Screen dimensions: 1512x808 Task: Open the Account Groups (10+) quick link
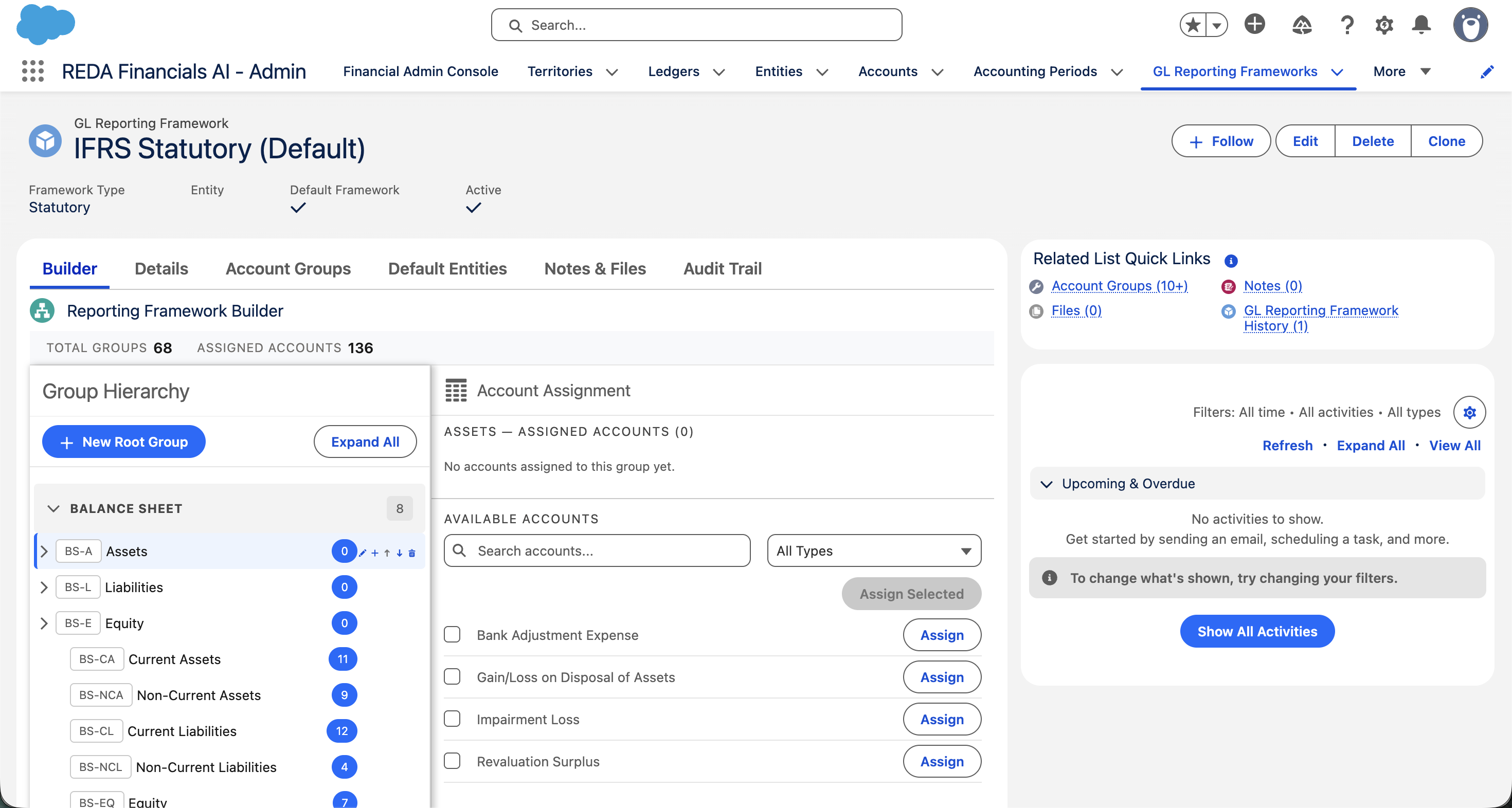(1119, 286)
